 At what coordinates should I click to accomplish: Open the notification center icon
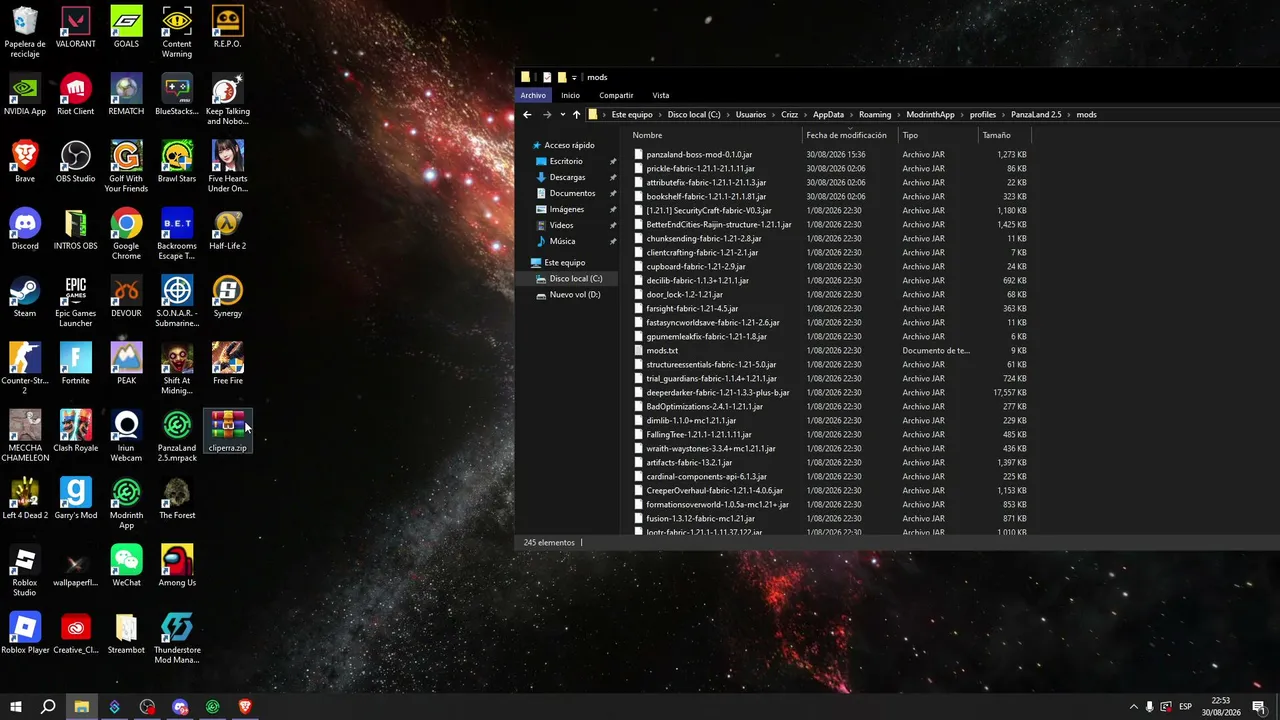1259,707
